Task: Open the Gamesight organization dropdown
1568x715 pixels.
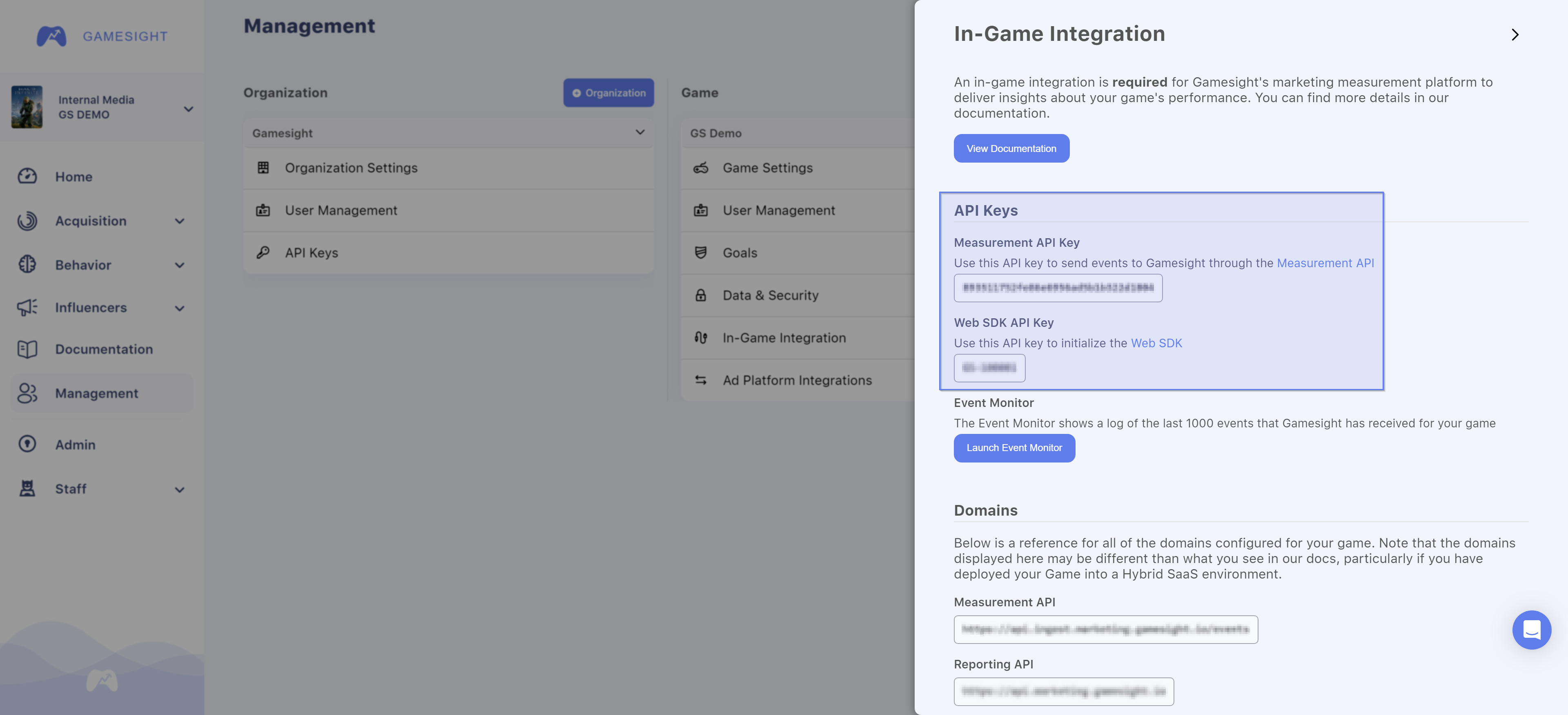Action: [x=449, y=133]
